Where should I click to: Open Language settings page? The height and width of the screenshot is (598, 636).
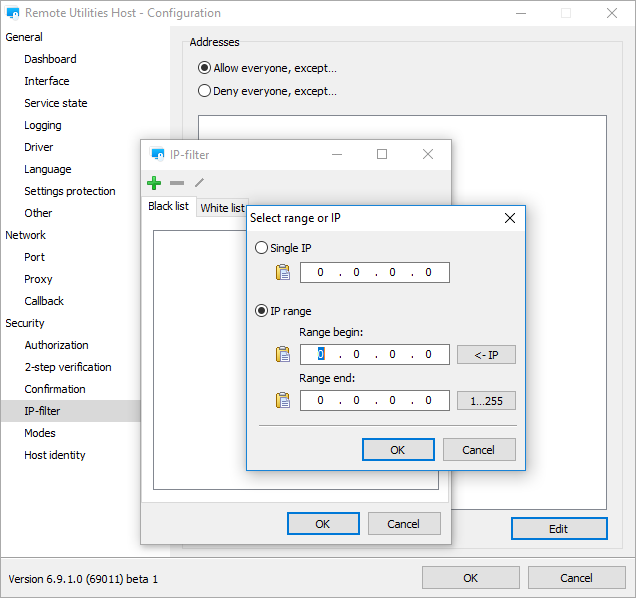[x=47, y=169]
